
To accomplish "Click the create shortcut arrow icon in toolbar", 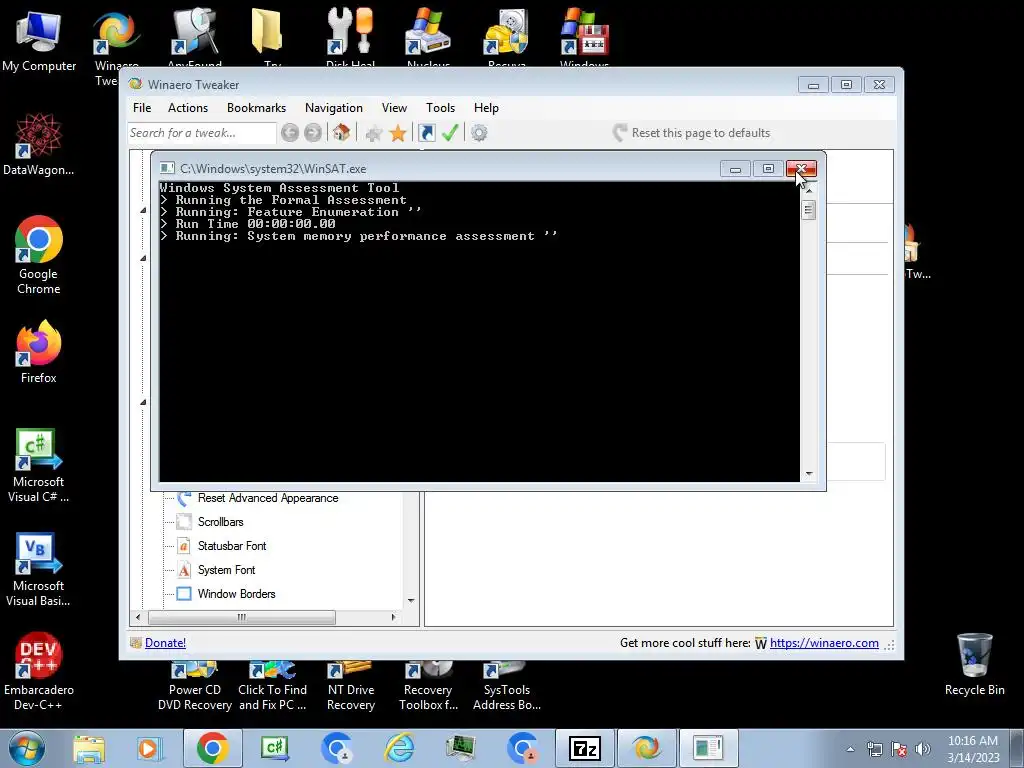I will point(426,133).
